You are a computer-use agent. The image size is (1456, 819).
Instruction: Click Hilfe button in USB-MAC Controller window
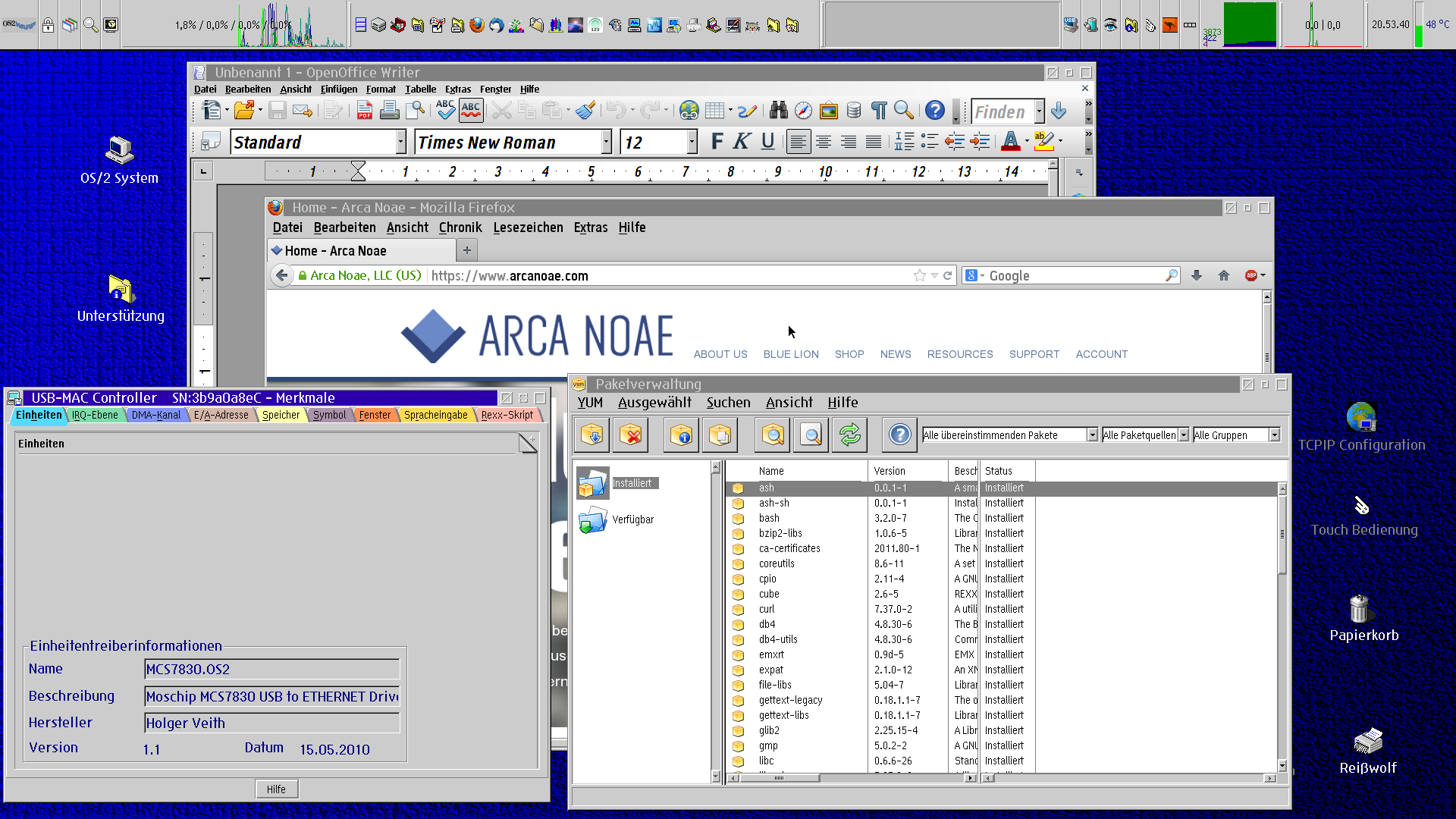click(x=276, y=789)
